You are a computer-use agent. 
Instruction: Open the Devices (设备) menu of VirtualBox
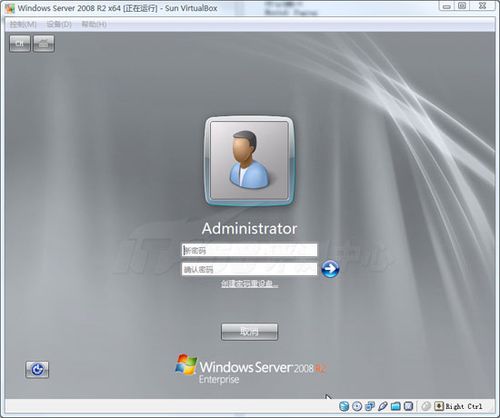[x=59, y=24]
